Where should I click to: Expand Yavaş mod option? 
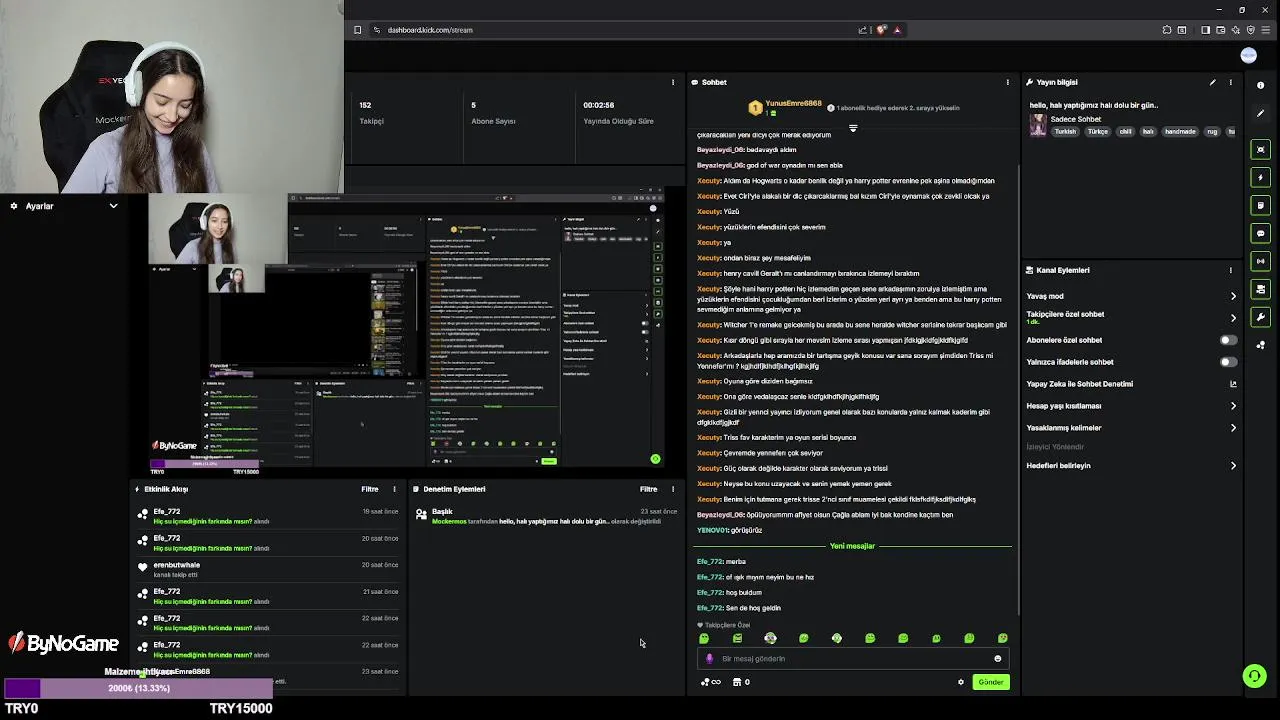(1233, 296)
